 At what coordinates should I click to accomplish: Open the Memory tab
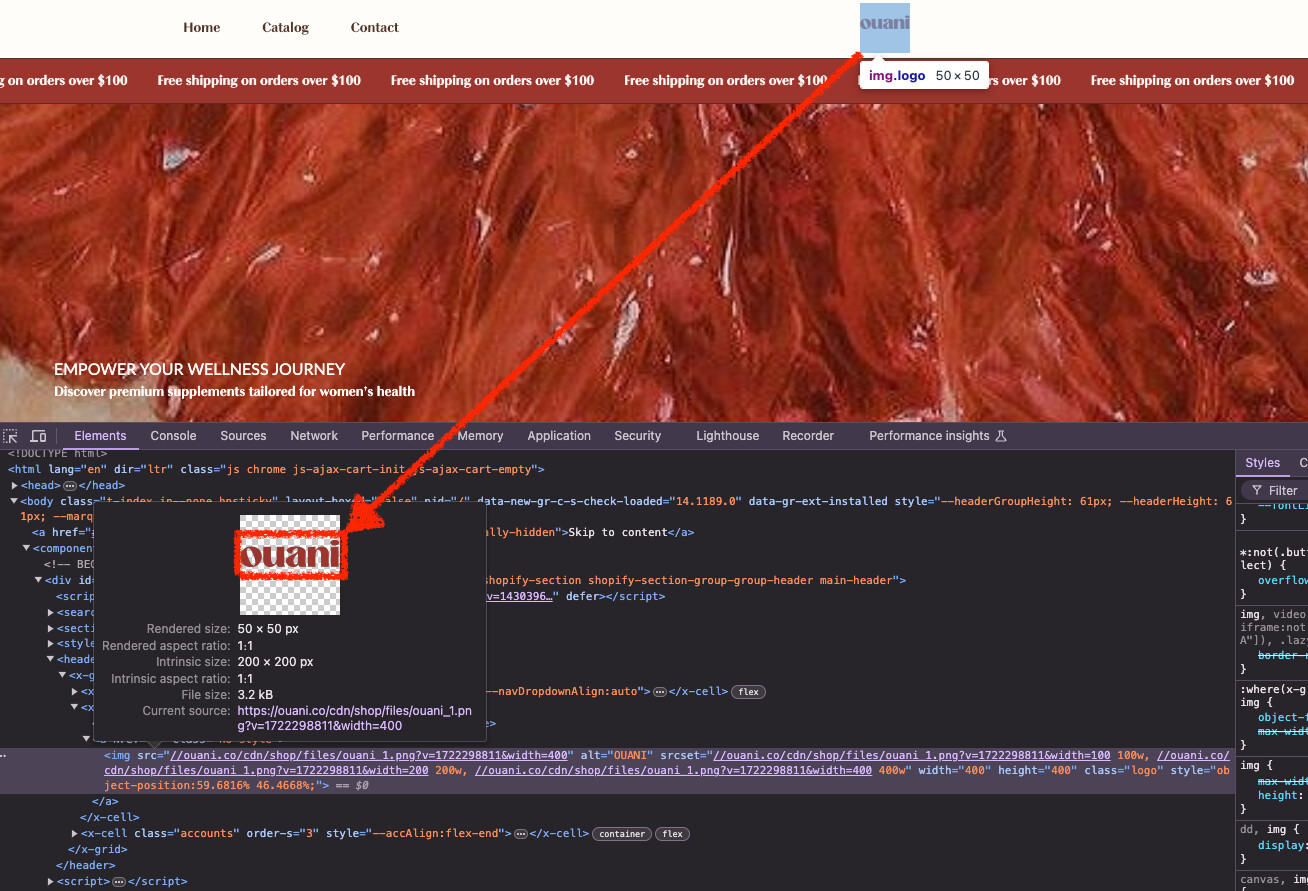point(481,436)
